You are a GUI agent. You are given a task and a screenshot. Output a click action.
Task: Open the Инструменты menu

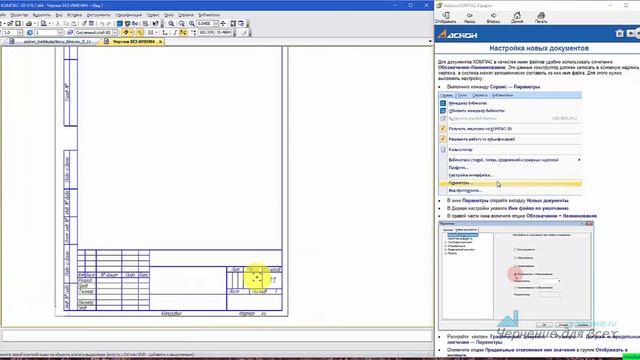tap(98, 15)
